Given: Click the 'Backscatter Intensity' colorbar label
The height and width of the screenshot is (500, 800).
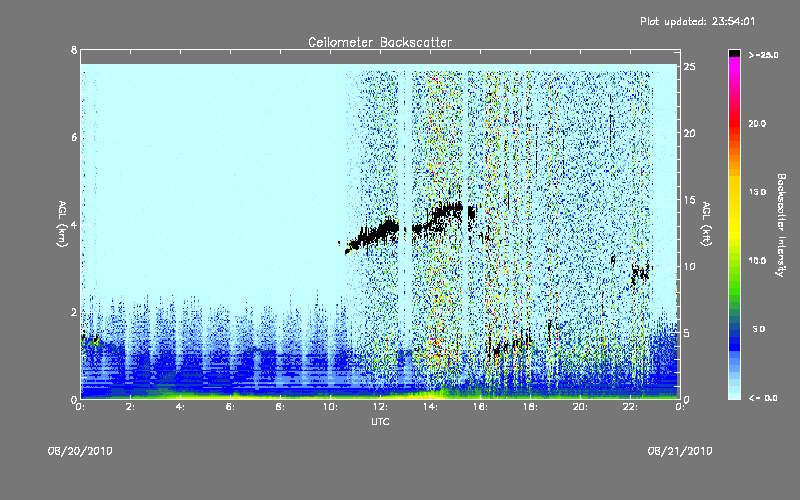Looking at the screenshot, I should point(781,225).
